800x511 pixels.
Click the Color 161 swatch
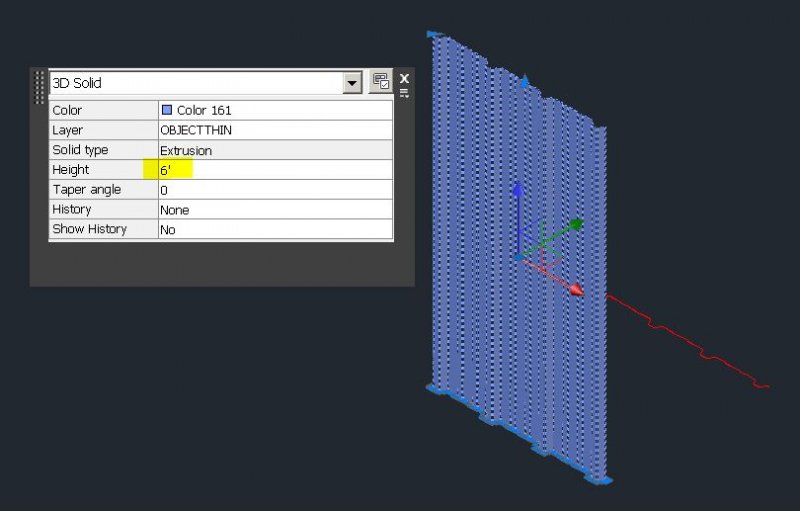pos(167,110)
